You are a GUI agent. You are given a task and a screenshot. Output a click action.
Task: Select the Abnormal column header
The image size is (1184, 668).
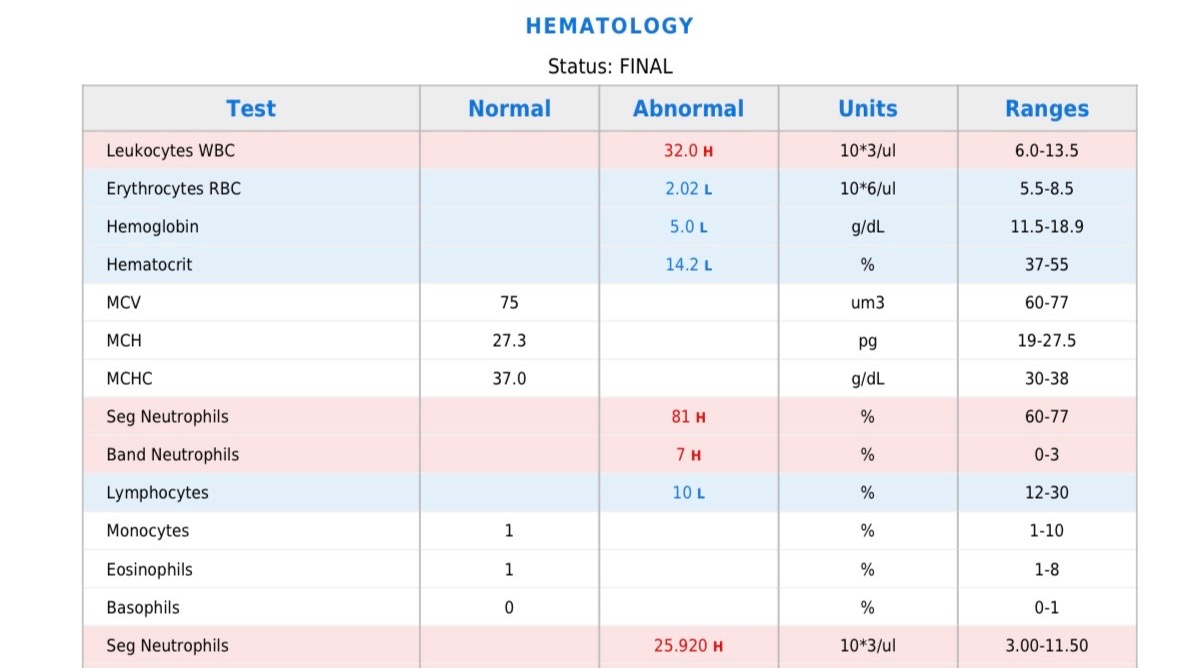click(x=688, y=109)
